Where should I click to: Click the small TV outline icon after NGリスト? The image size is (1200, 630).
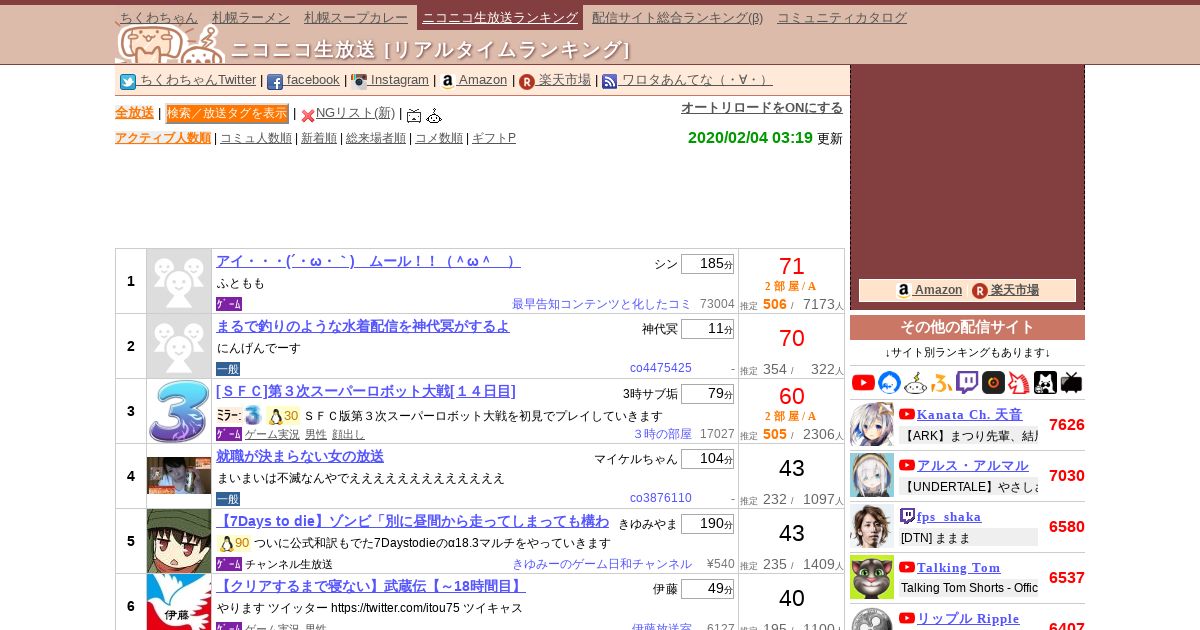[x=414, y=116]
